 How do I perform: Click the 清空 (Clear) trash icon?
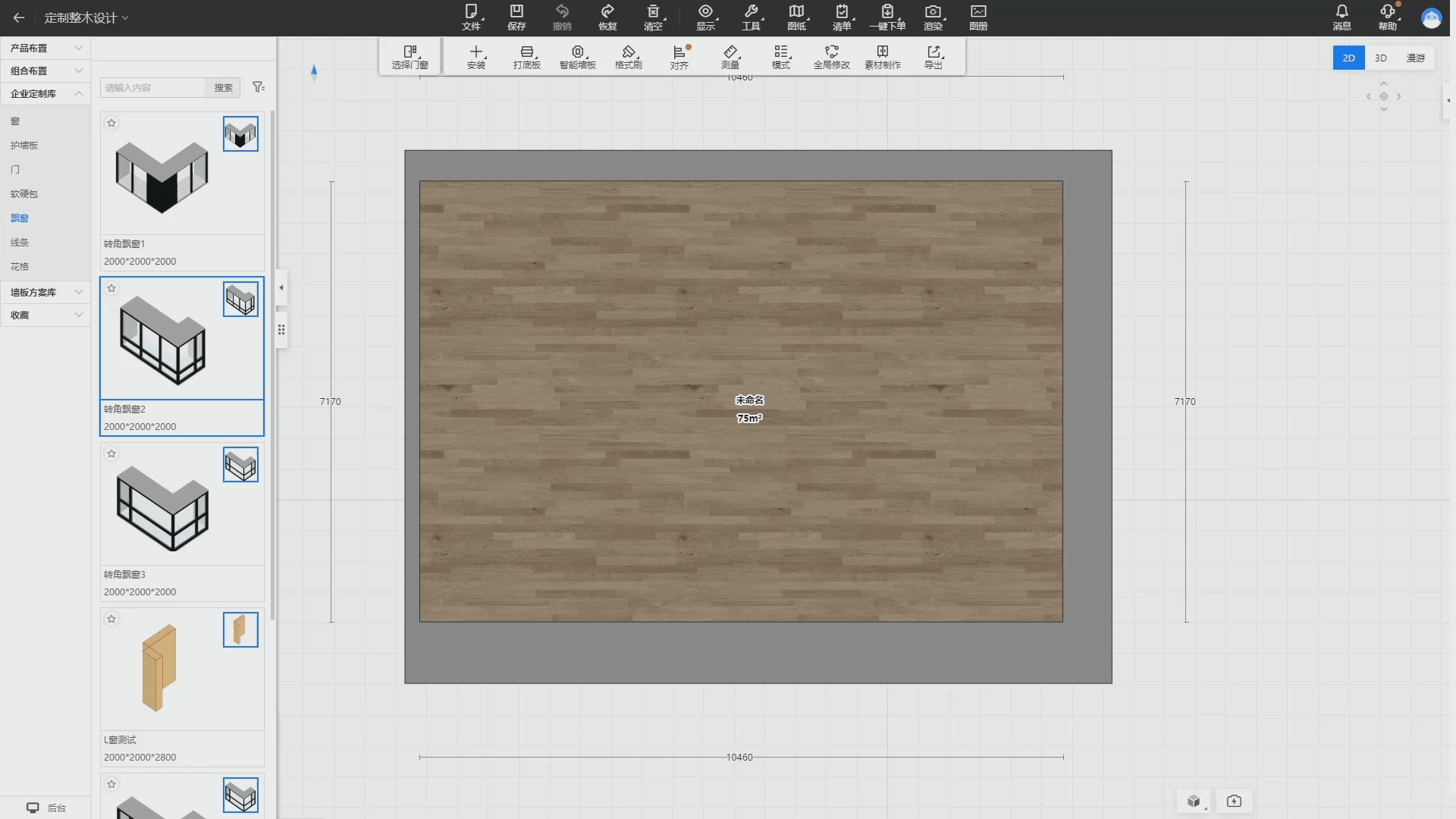tap(653, 17)
